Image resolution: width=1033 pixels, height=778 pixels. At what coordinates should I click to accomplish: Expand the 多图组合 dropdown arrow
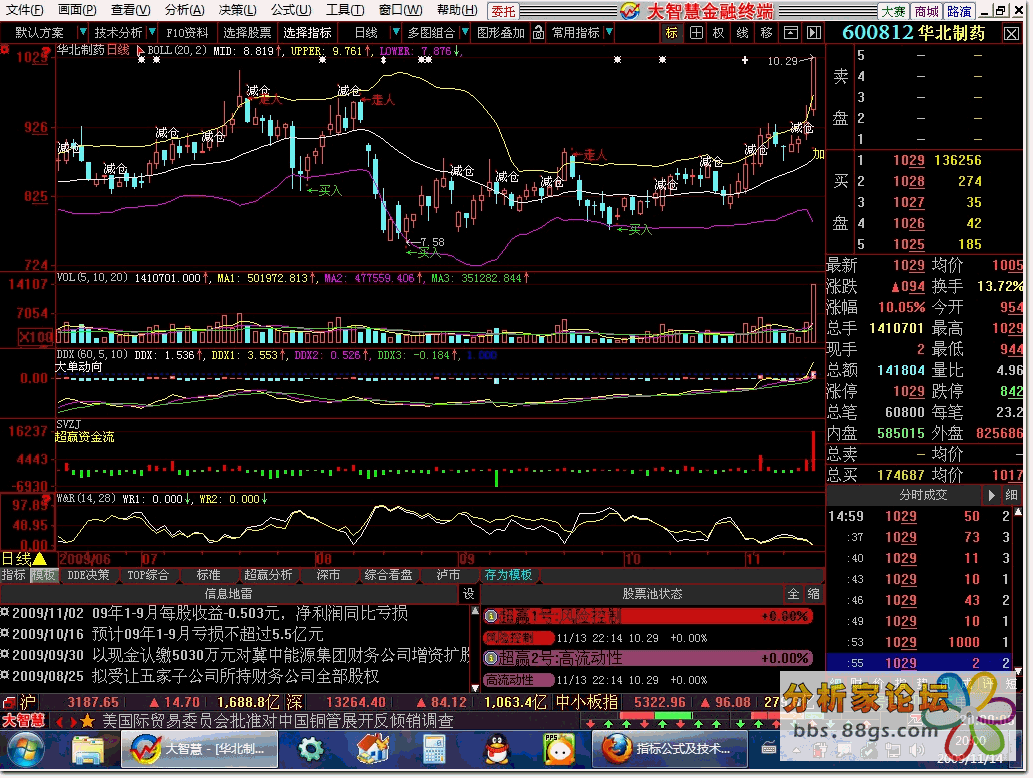pos(465,32)
